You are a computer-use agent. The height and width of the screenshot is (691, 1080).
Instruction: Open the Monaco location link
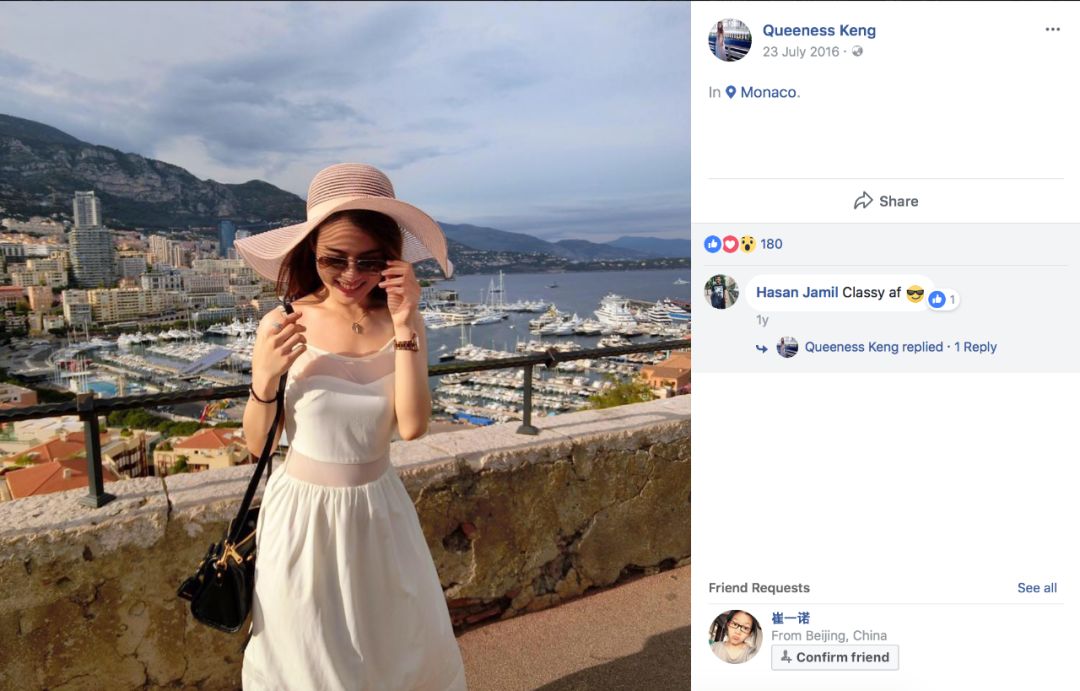[768, 92]
